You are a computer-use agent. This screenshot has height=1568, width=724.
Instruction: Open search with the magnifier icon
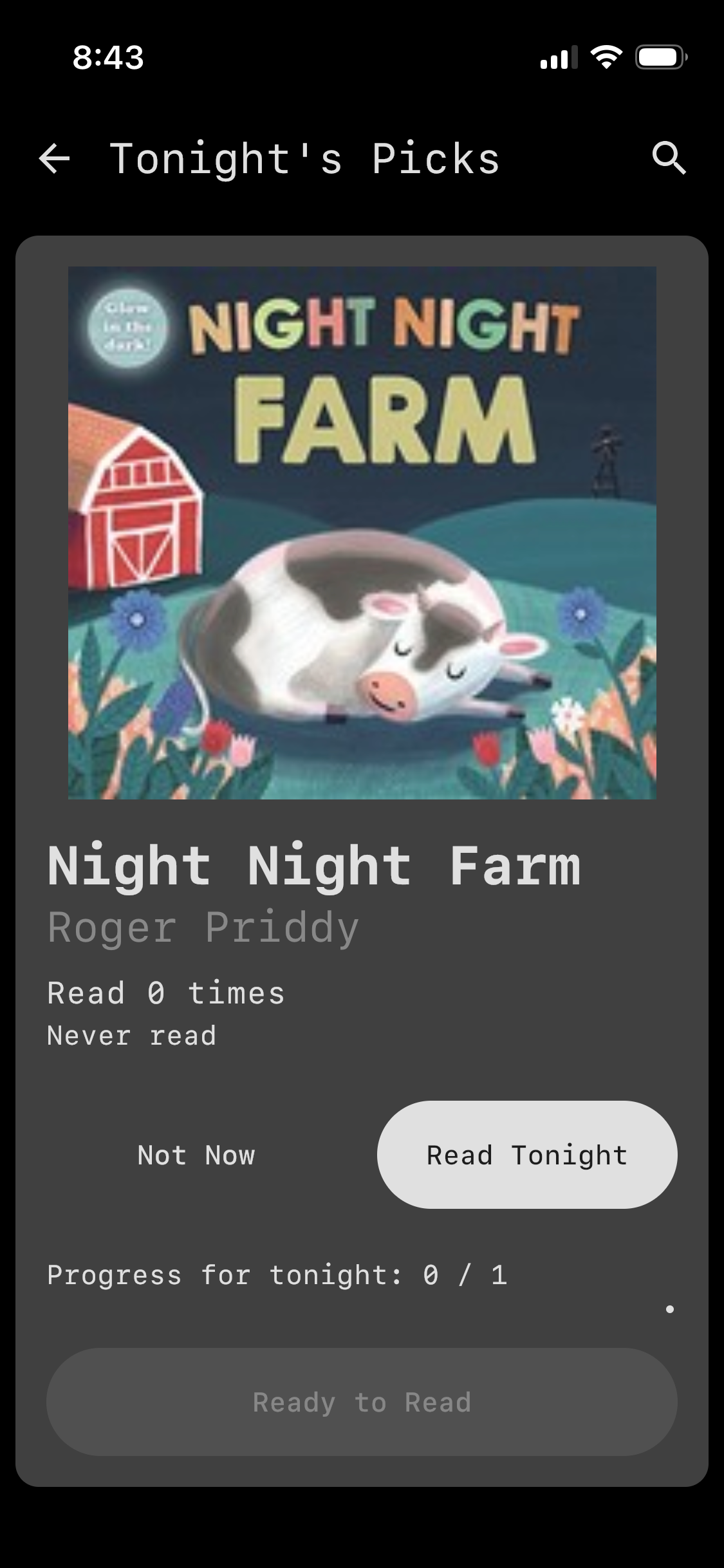click(669, 158)
